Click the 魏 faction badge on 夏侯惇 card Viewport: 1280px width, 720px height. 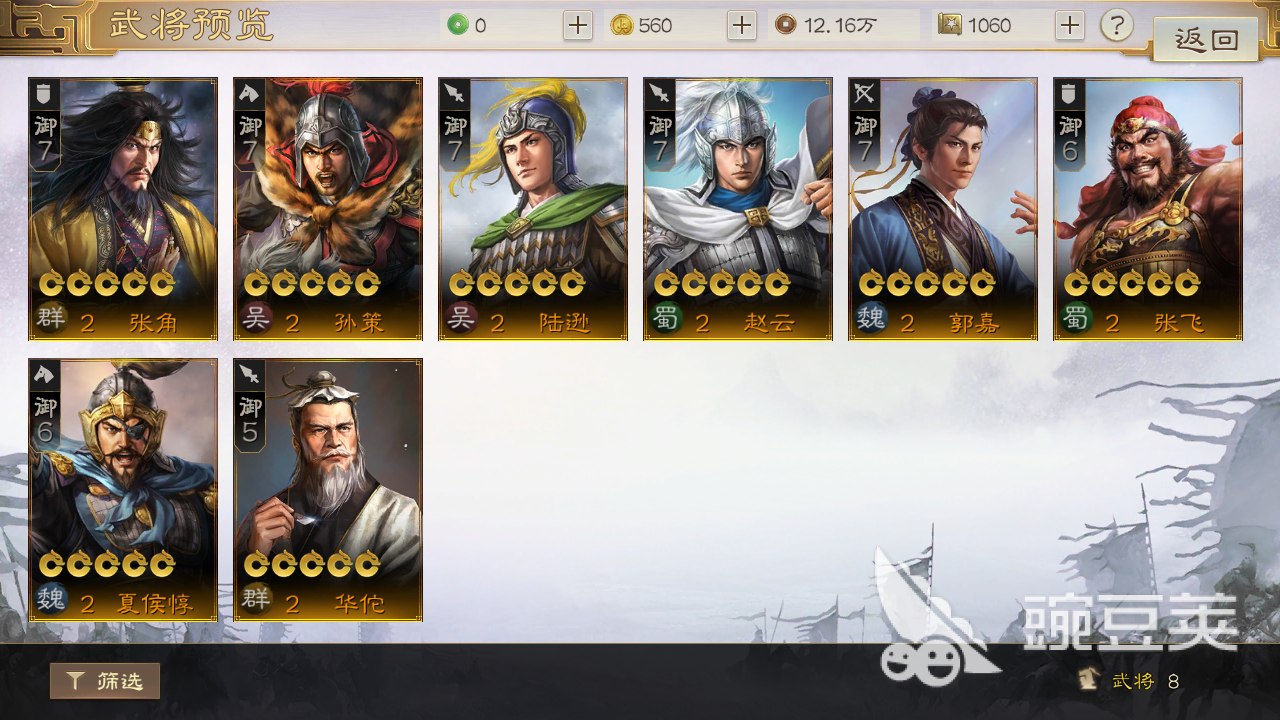point(50,602)
